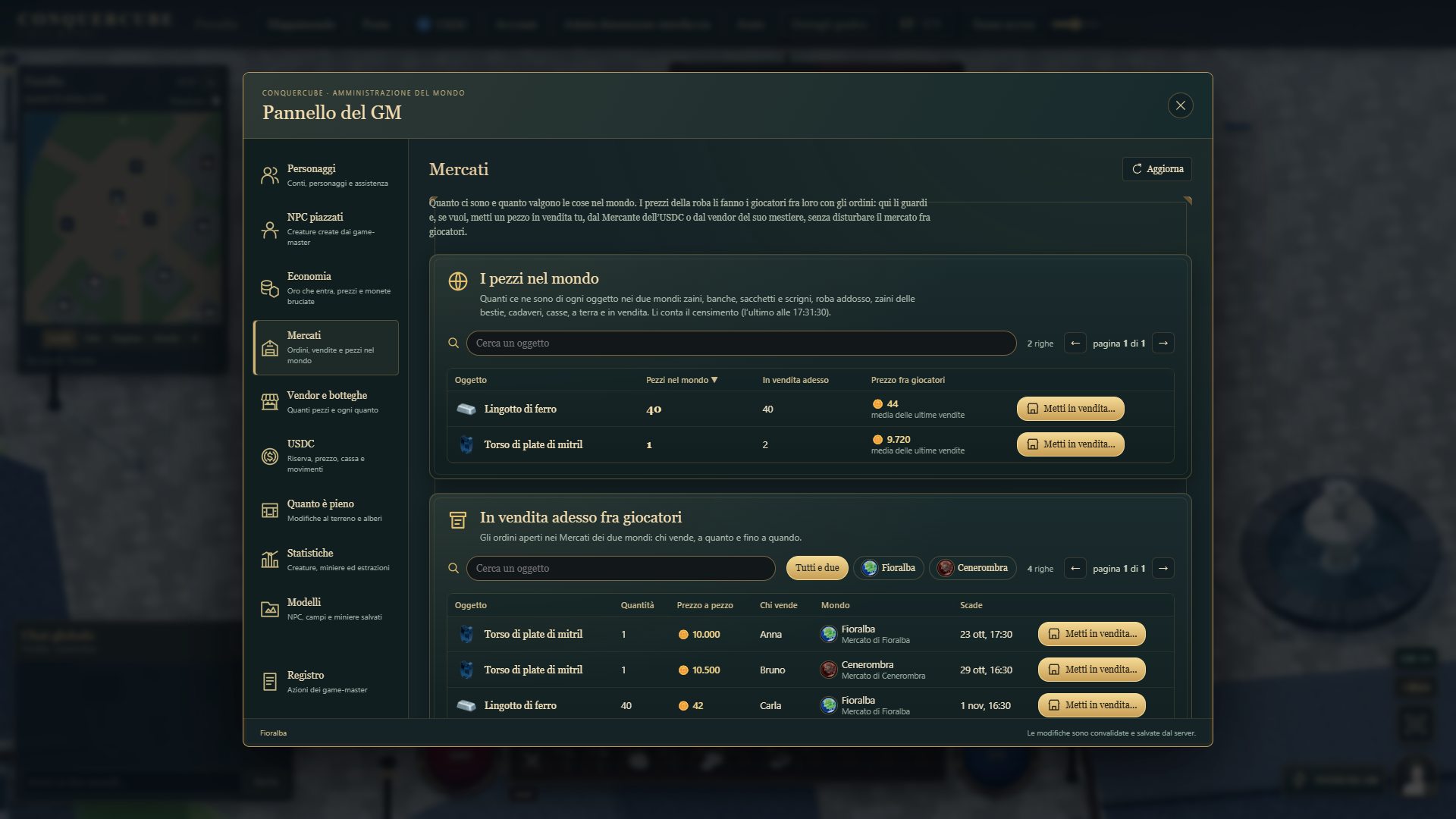The height and width of the screenshot is (819, 1456).
Task: Click the Oggetto header in world items table
Action: click(x=470, y=380)
